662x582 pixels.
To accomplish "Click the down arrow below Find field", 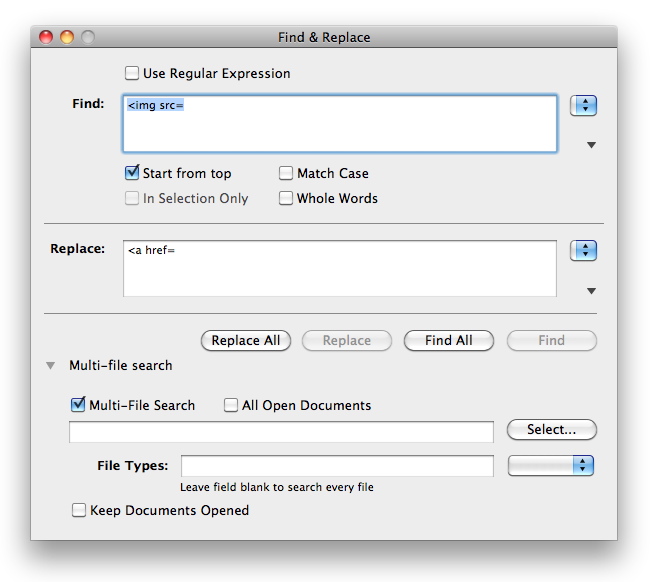I will 591,145.
